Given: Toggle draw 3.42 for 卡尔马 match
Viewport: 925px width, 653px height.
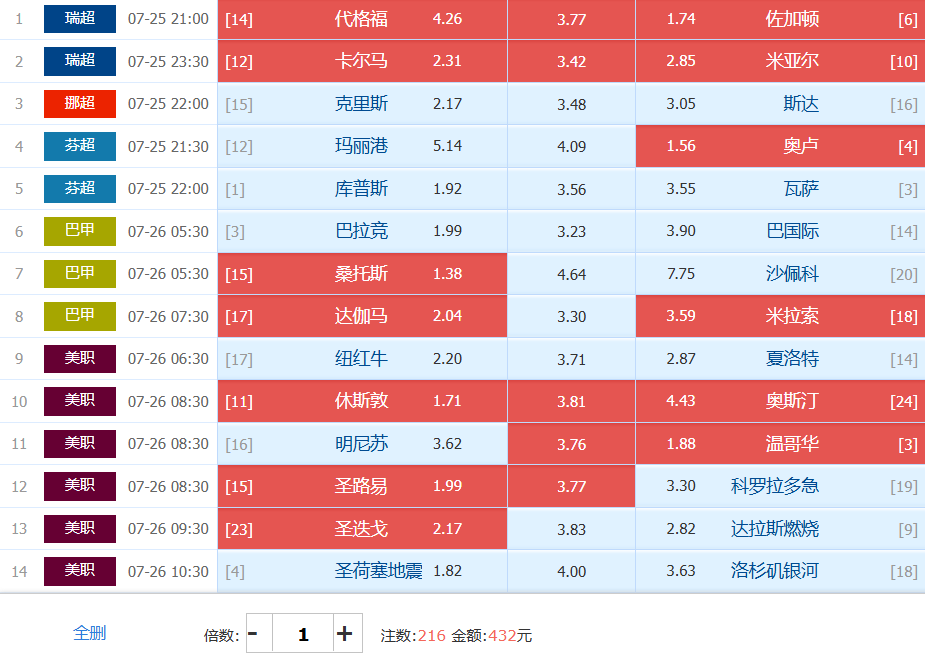Looking at the screenshot, I should pyautogui.click(x=571, y=61).
